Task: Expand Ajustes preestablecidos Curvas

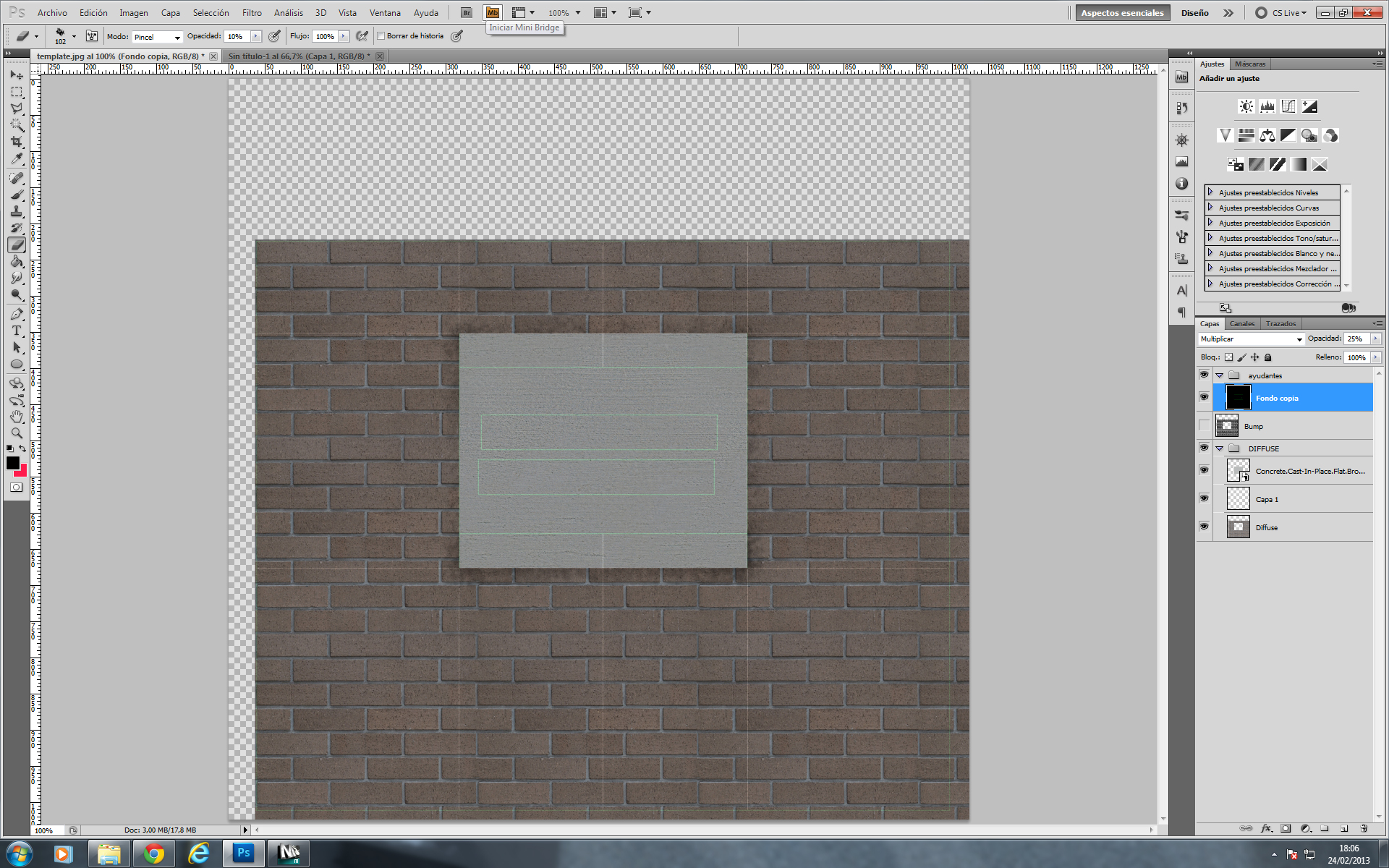Action: click(1210, 208)
